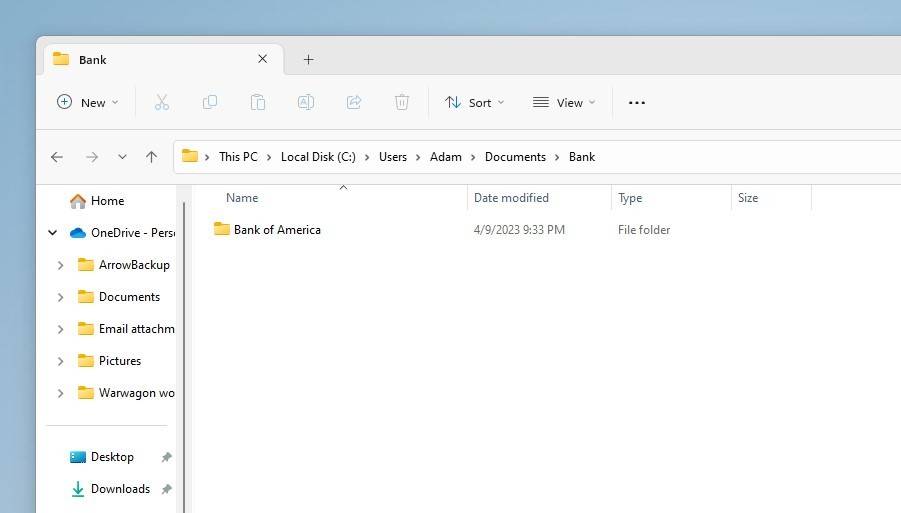
Task: Go up one folder level arrow
Action: [x=151, y=157]
